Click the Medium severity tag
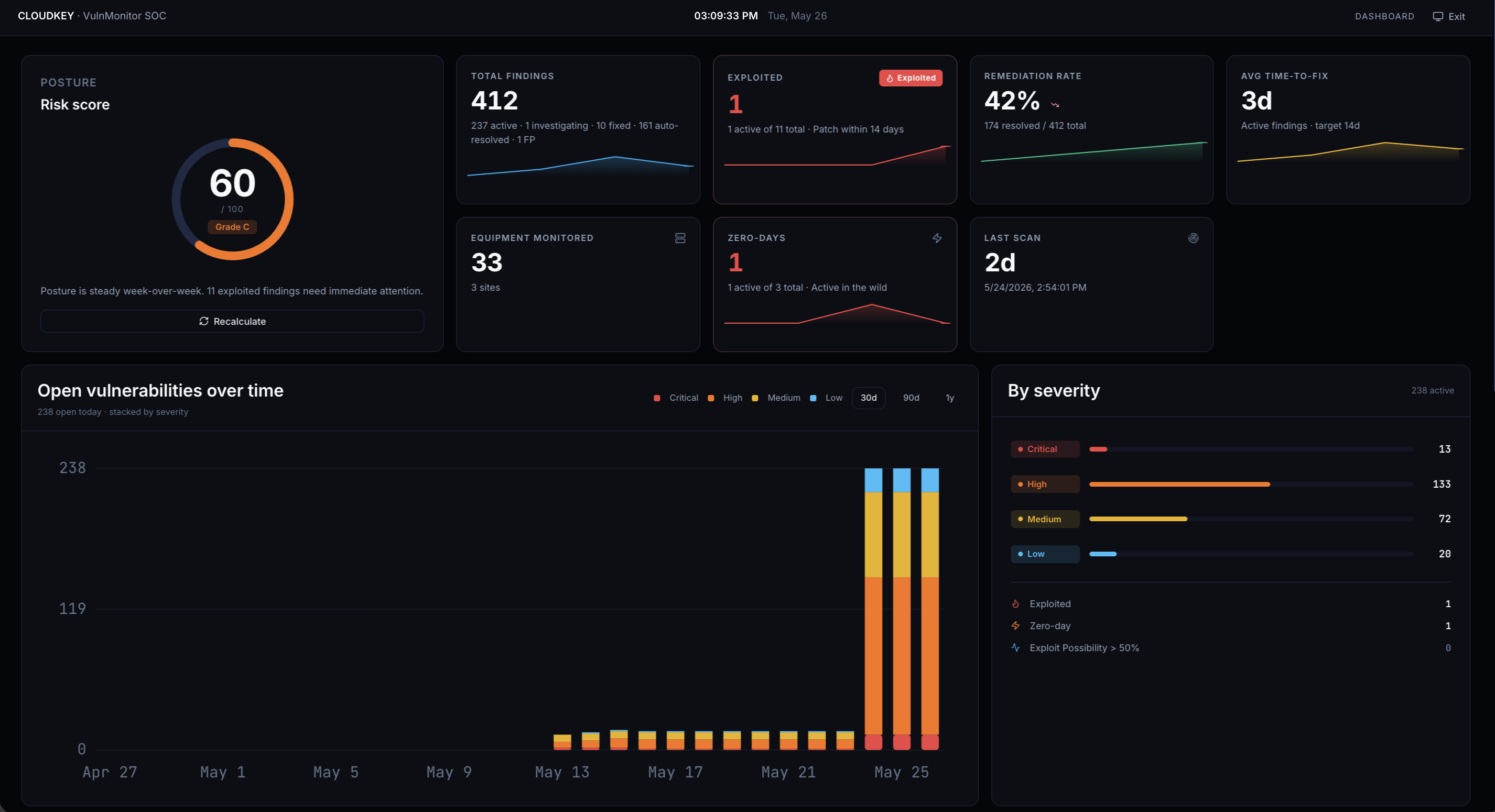The image size is (1495, 812). click(1045, 519)
